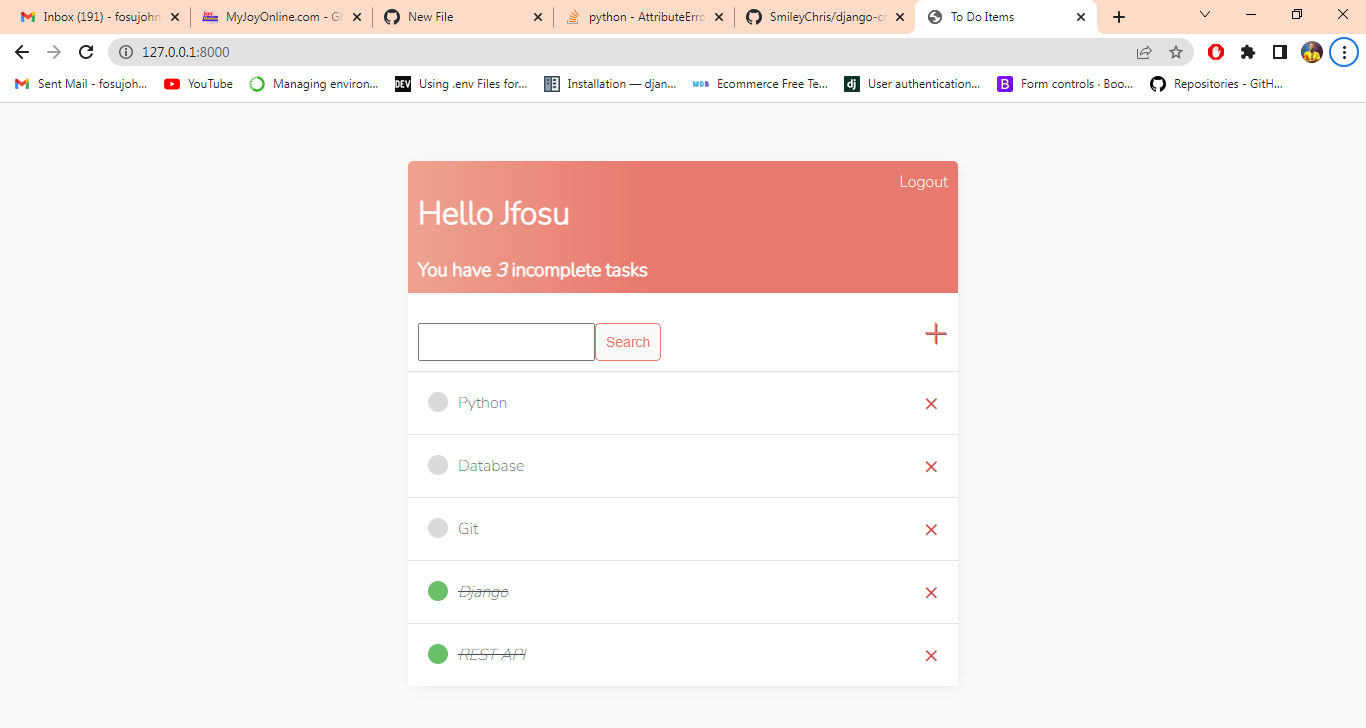Open the Git task link

468,529
